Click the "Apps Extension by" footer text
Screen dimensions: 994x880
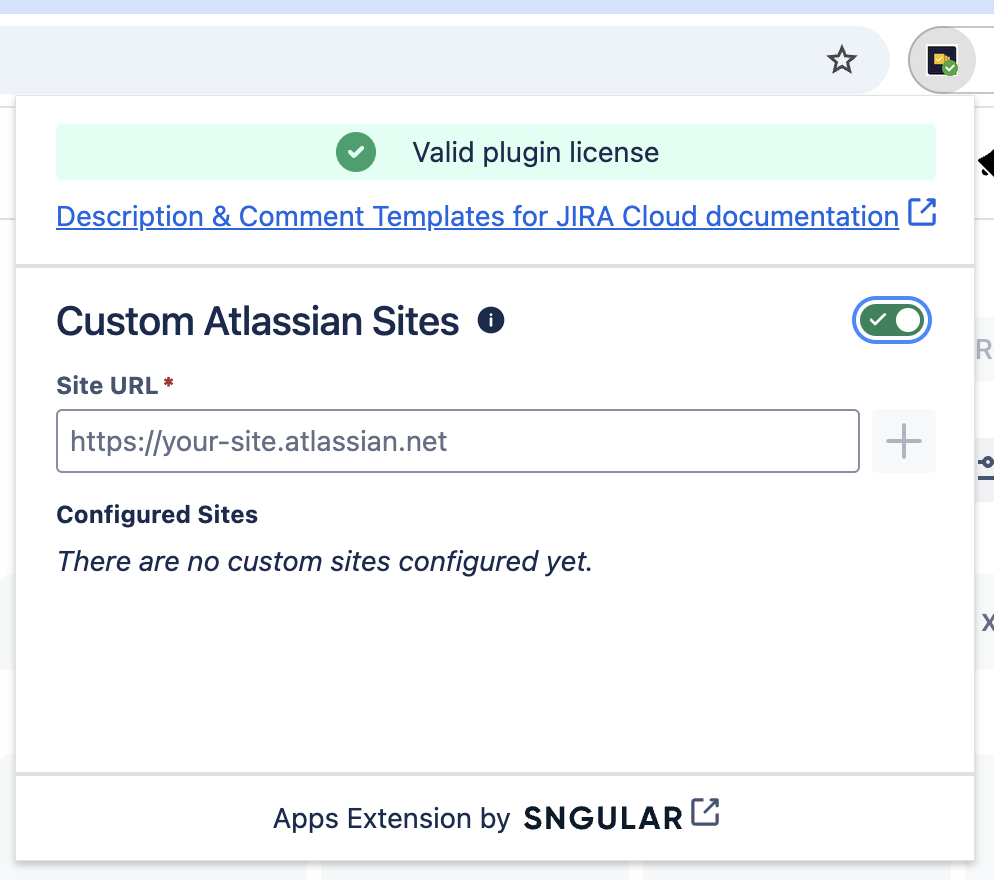[391, 819]
